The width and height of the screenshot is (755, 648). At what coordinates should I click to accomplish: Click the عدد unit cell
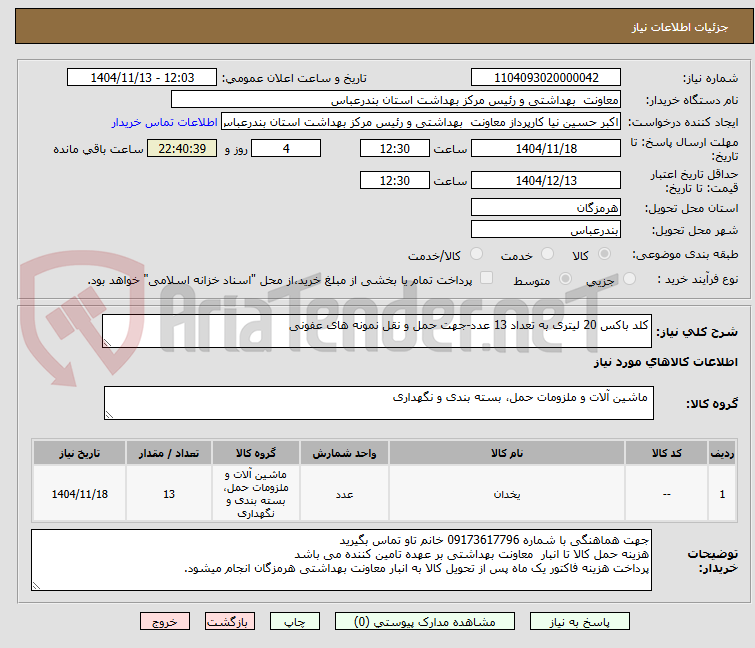(344, 494)
